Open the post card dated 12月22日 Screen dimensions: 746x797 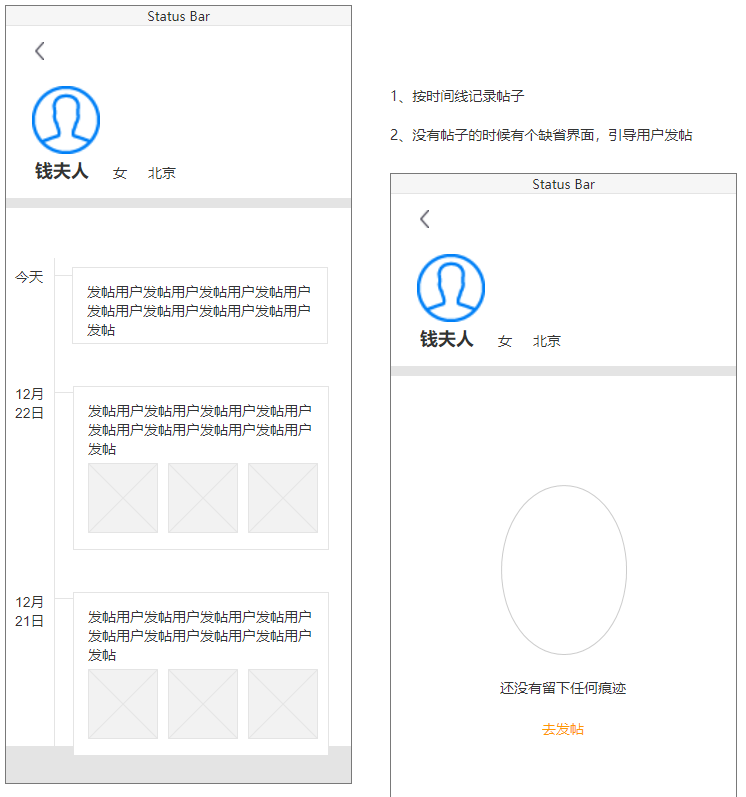click(x=201, y=468)
